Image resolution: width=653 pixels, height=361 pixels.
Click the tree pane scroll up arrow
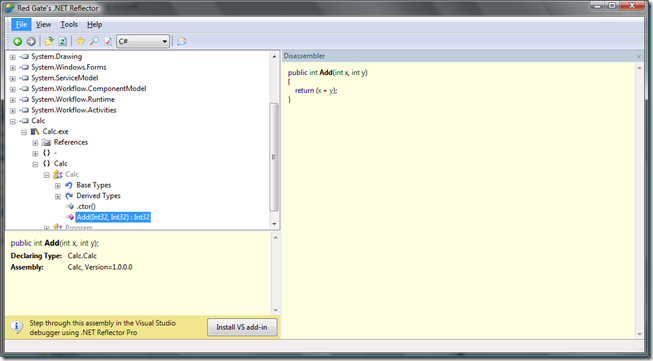pyautogui.click(x=274, y=57)
